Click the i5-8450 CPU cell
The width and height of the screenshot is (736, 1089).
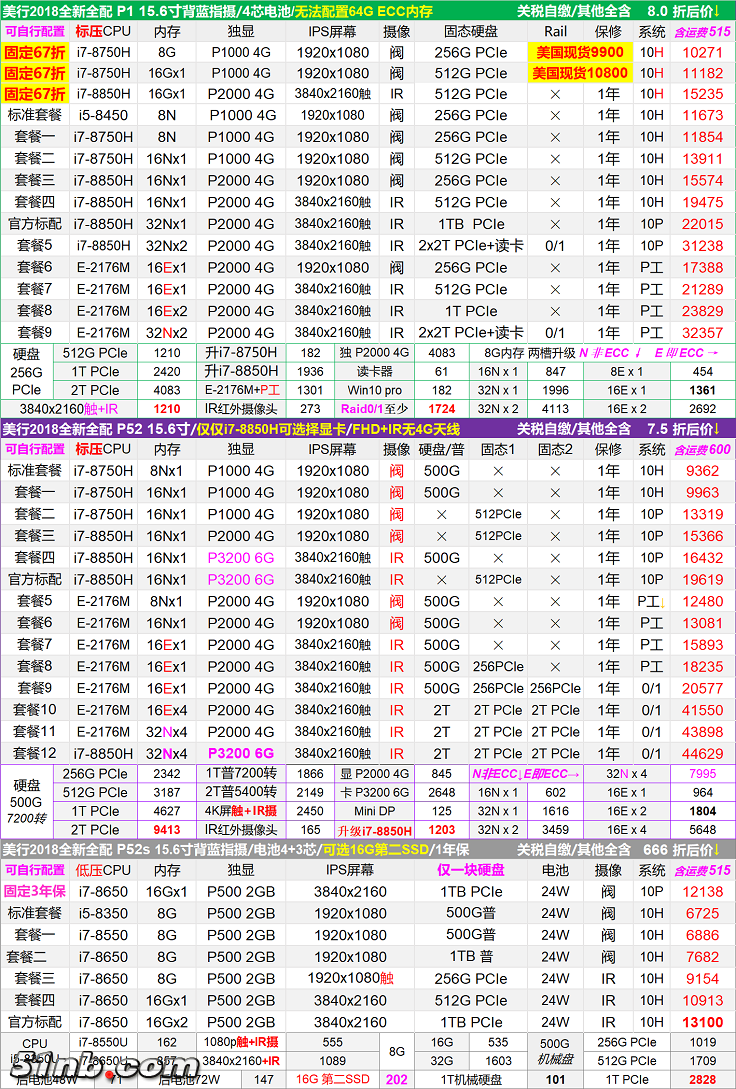pos(103,116)
